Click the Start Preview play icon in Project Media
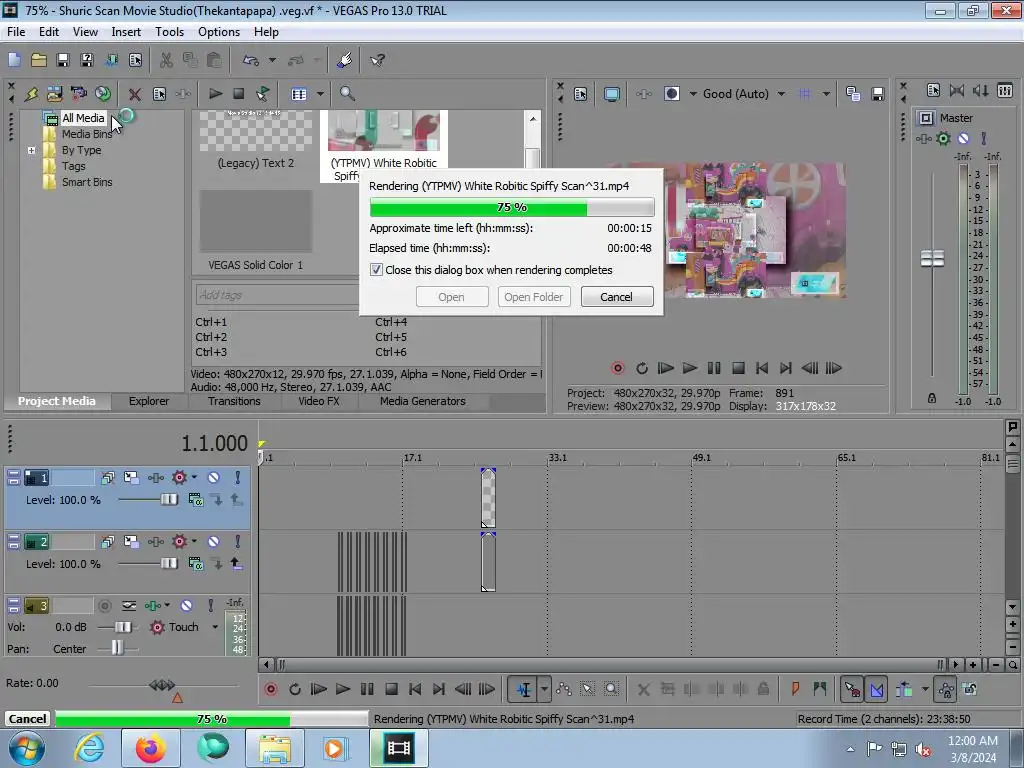1024x768 pixels. pos(215,94)
